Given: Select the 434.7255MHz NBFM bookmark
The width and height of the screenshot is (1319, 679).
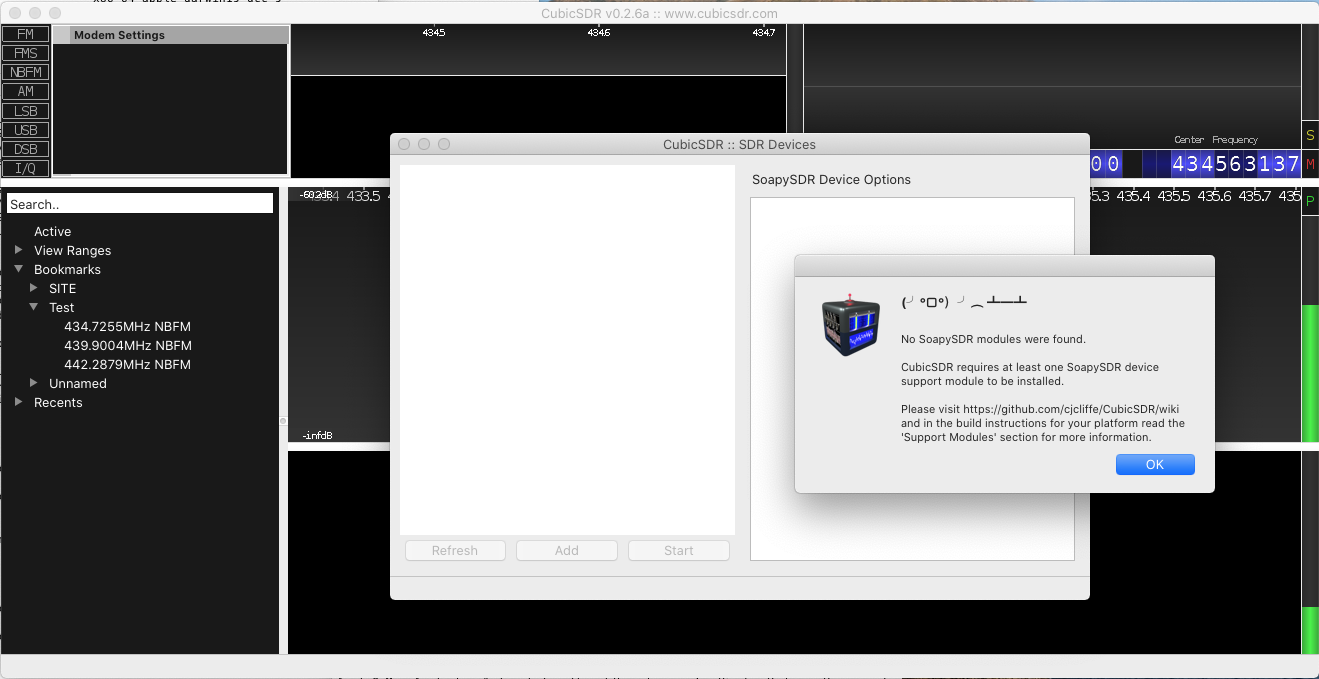Looking at the screenshot, I should [x=127, y=326].
